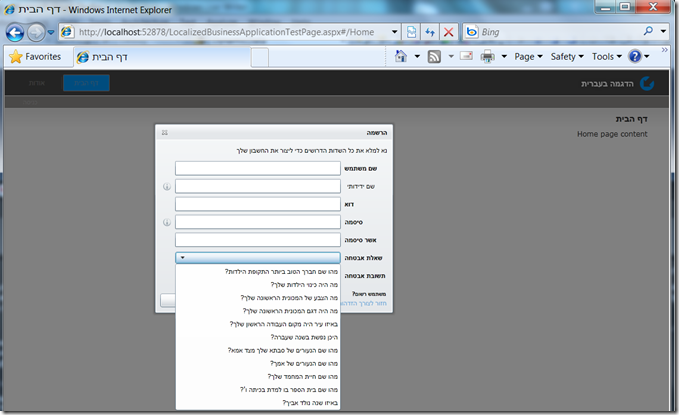Click the Refresh page icon
Screen dimensions: 679x415
pos(428,31)
